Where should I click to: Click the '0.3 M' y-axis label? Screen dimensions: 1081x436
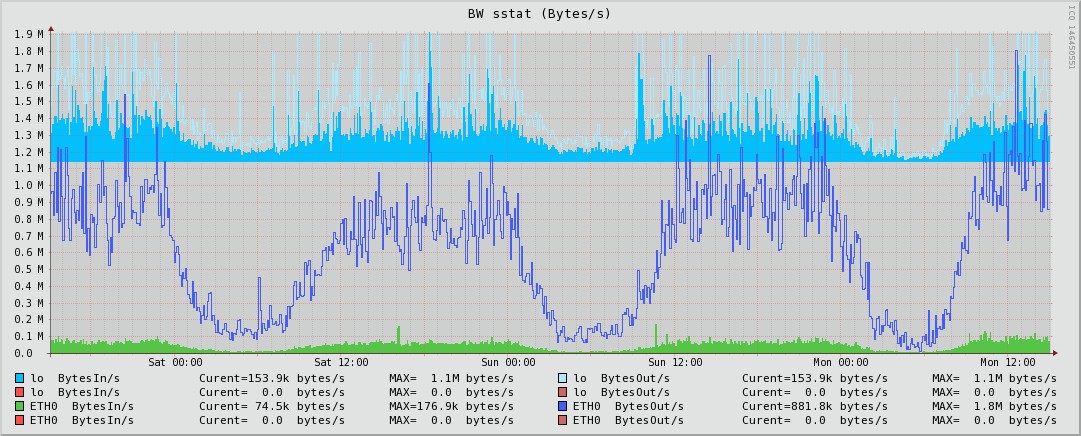point(28,304)
